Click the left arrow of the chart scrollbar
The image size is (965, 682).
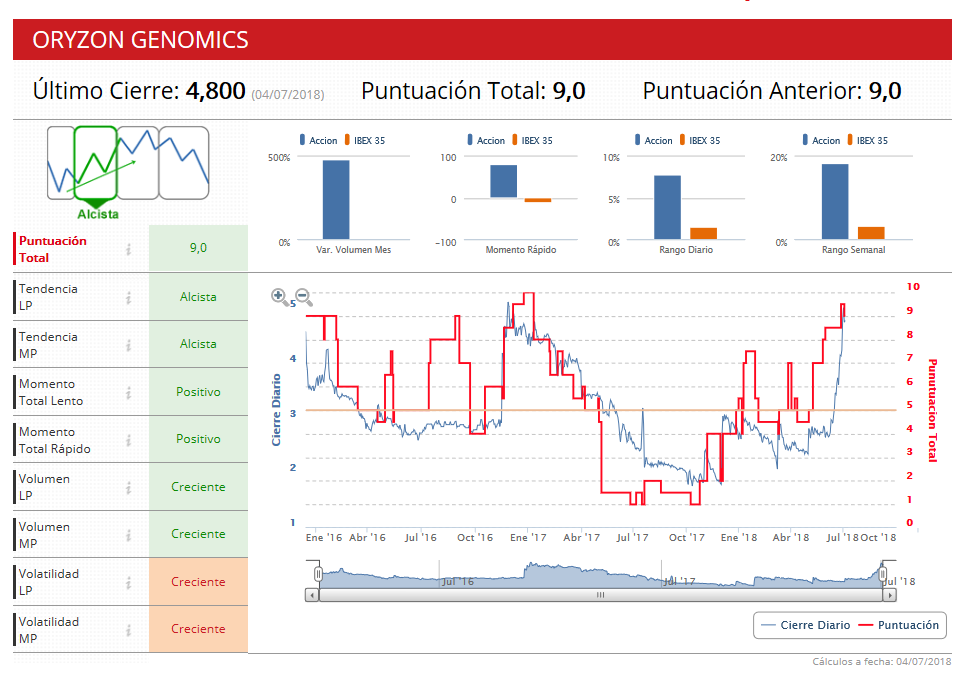click(312, 595)
